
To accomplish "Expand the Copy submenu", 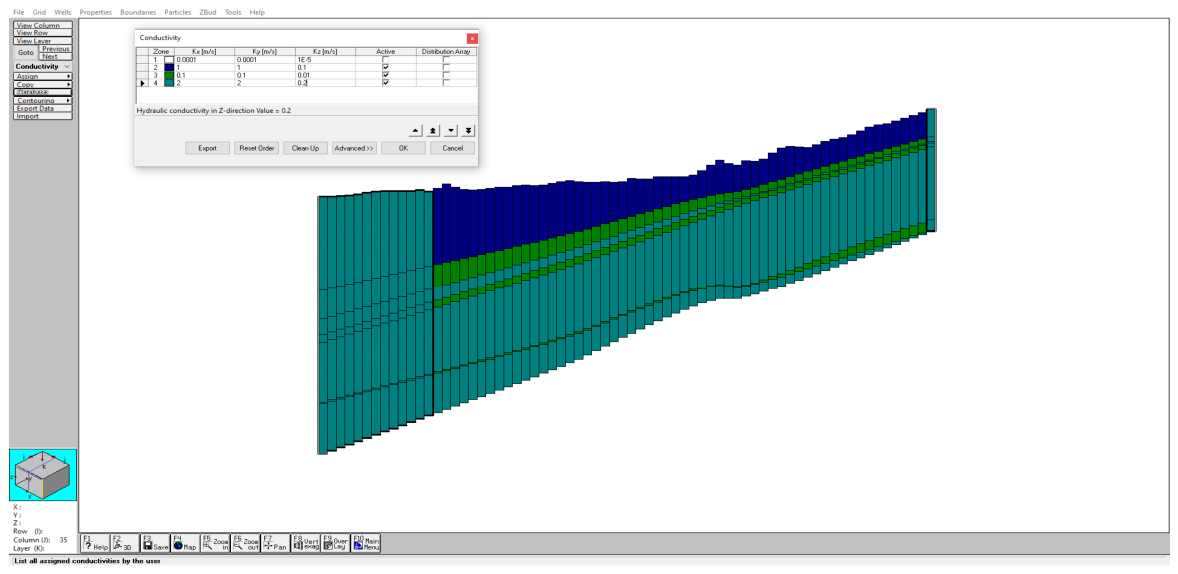I will coord(43,84).
